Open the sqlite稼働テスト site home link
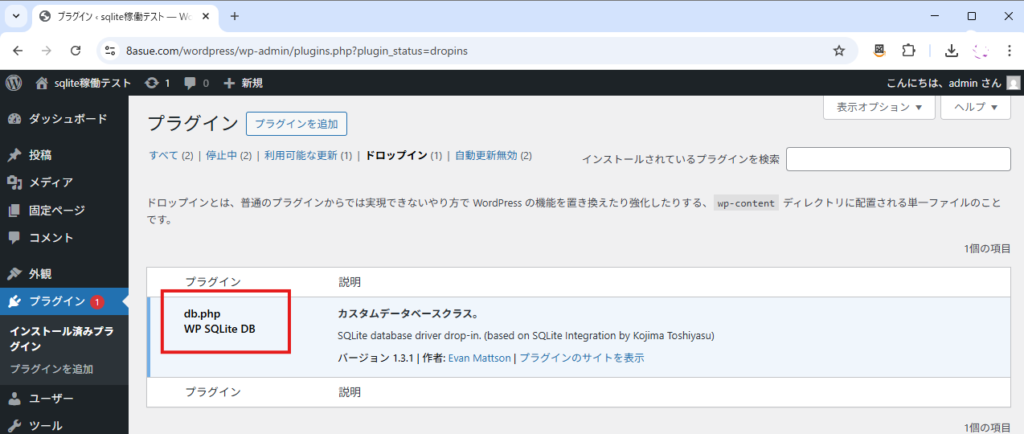 (84, 83)
